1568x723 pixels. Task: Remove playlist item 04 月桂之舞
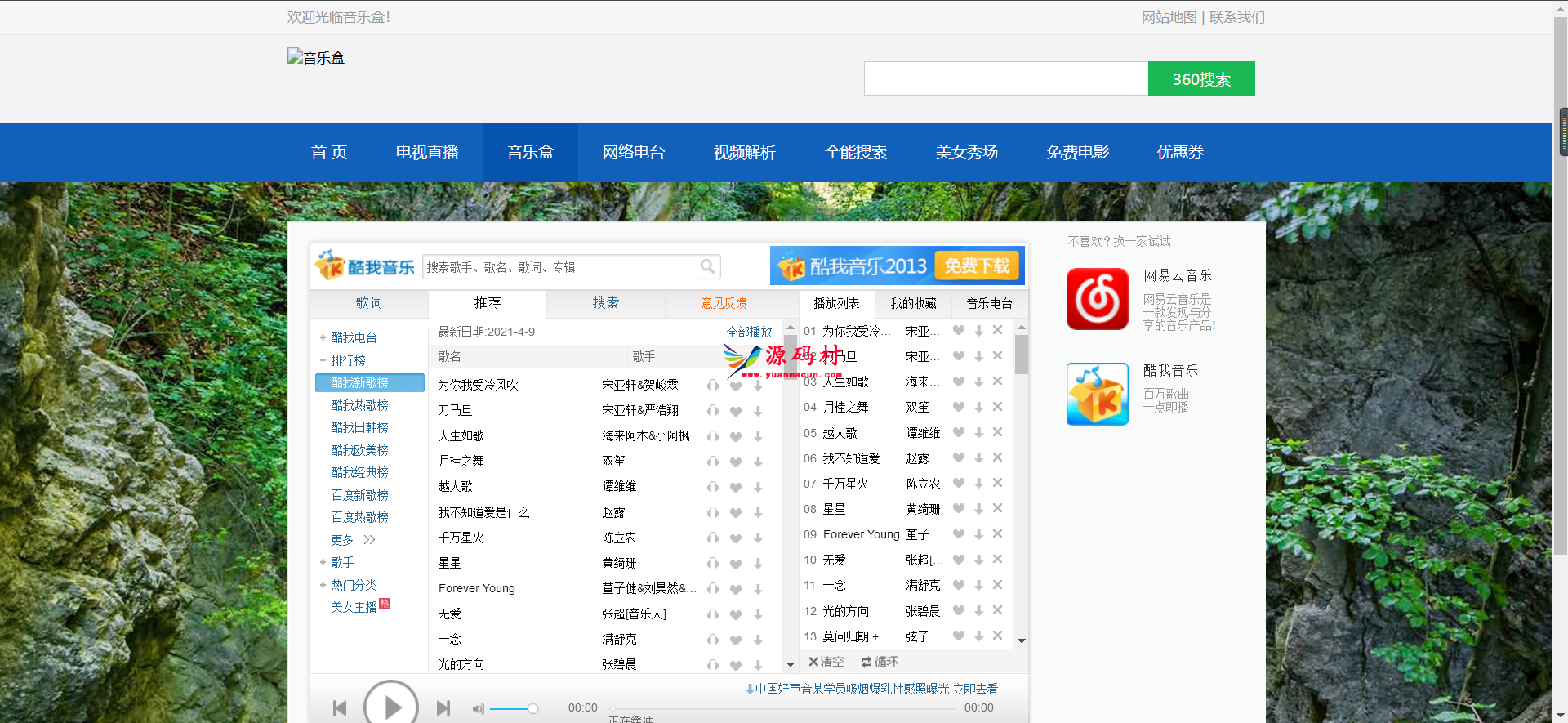point(997,407)
